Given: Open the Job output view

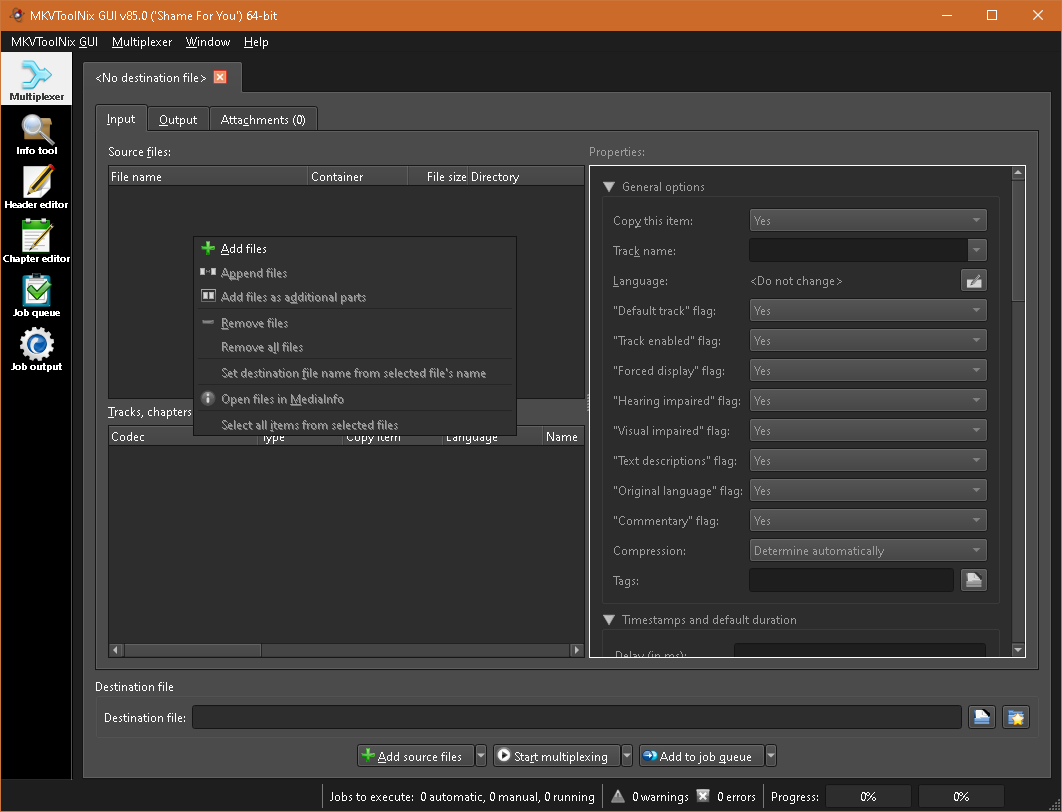Looking at the screenshot, I should [x=37, y=350].
